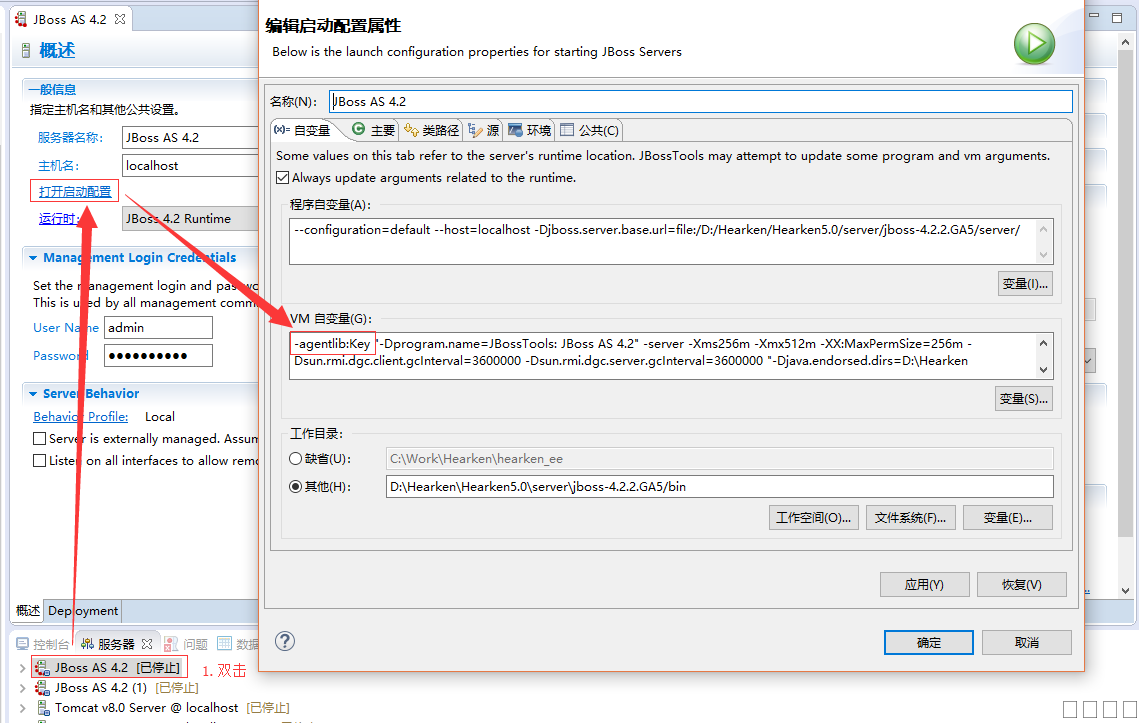Viewport: 1139px width, 723px height.
Task: Expand the Tomcat v8.0 Server tree node
Action: coord(22,708)
